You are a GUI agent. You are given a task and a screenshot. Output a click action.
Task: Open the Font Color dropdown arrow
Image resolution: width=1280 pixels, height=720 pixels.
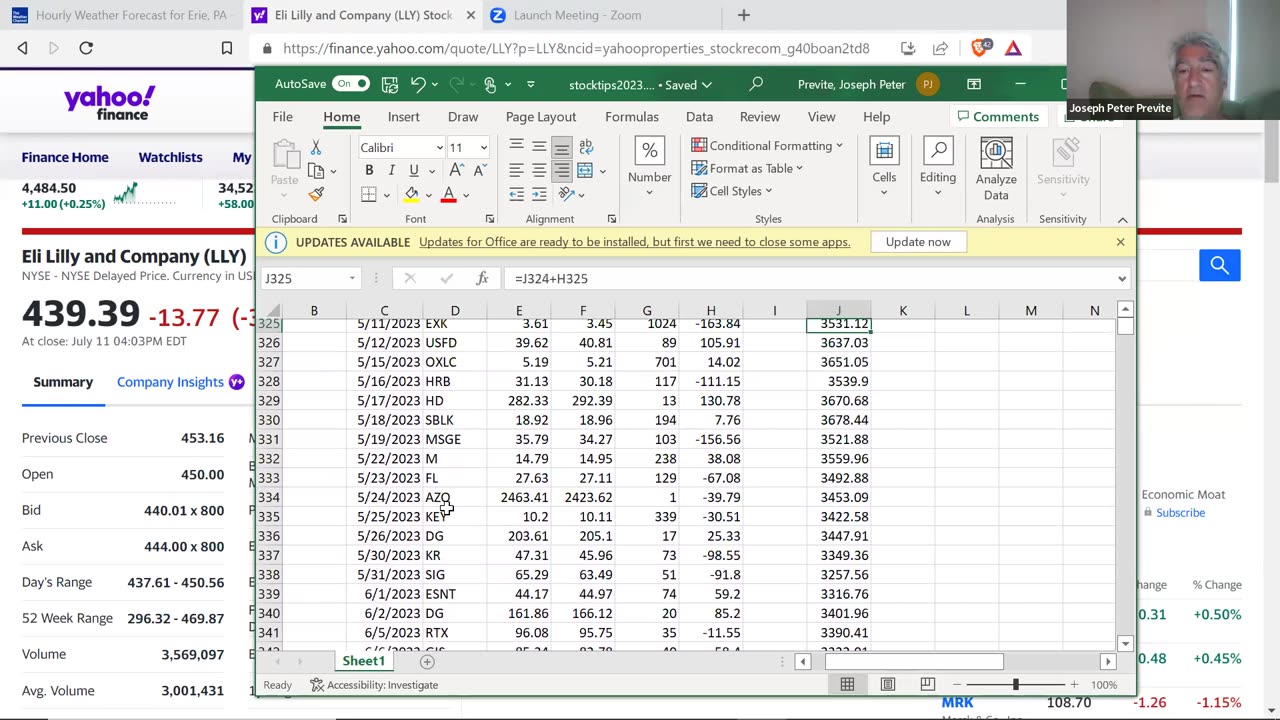465,194
